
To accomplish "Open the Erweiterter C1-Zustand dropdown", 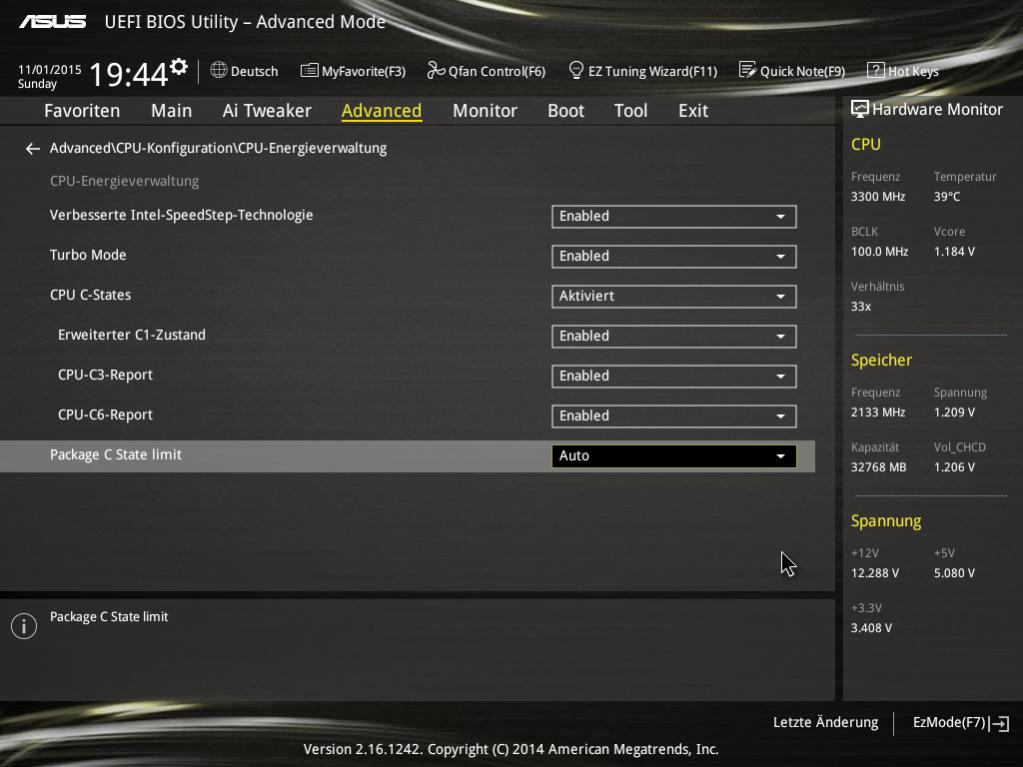I will 673,336.
